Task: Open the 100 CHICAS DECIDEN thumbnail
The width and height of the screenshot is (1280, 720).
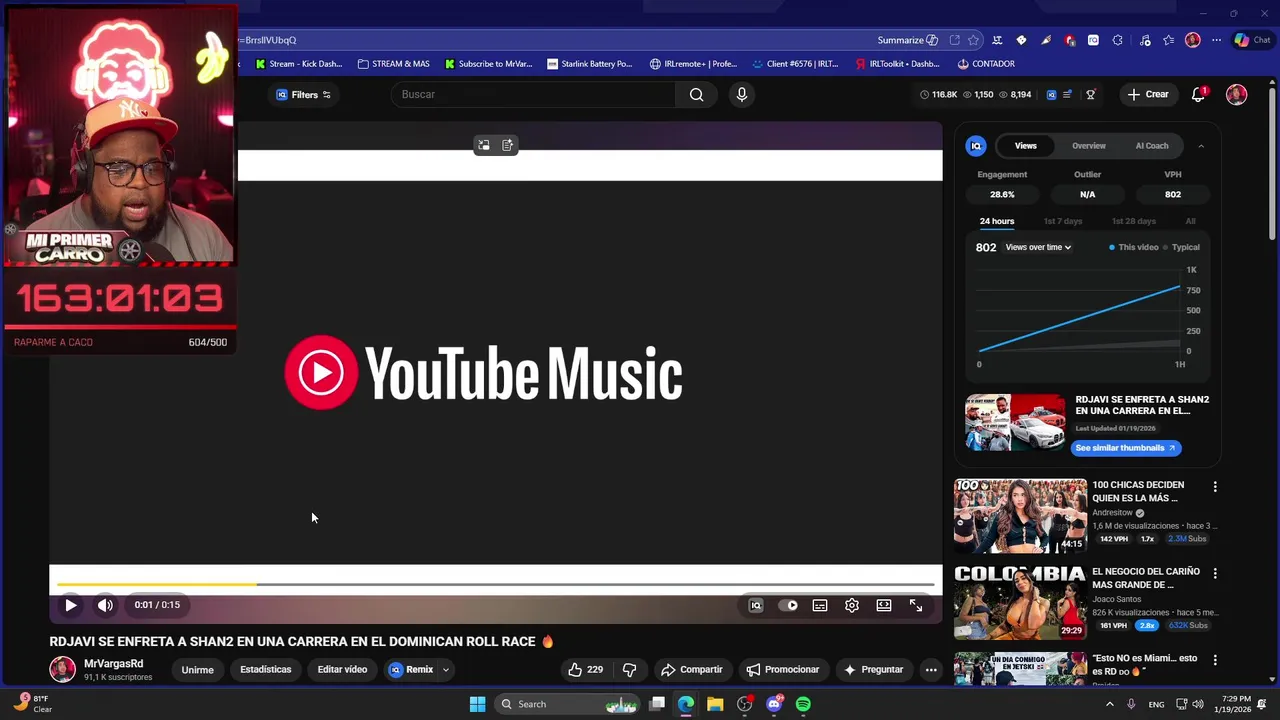Action: pos(1020,516)
